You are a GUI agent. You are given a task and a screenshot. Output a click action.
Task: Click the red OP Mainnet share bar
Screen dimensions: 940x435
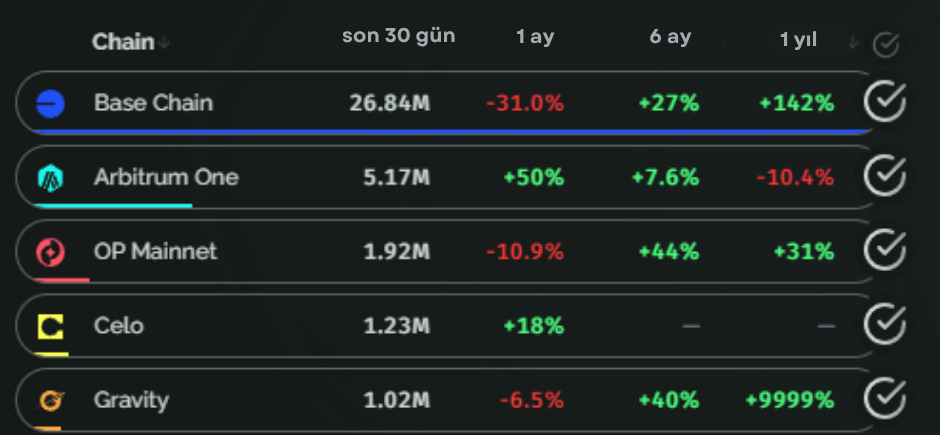tap(62, 280)
